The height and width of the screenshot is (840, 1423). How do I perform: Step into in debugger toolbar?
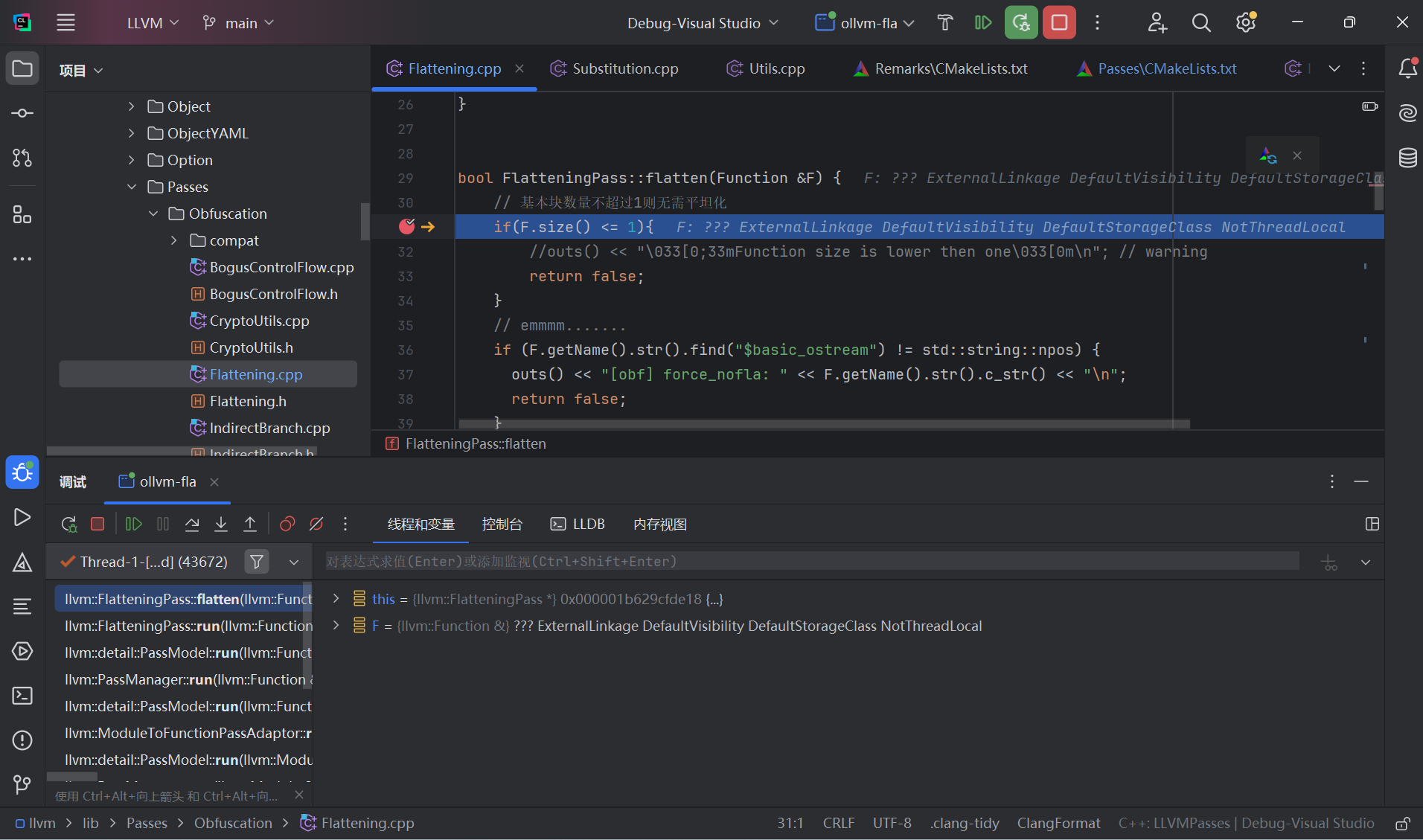tap(221, 524)
